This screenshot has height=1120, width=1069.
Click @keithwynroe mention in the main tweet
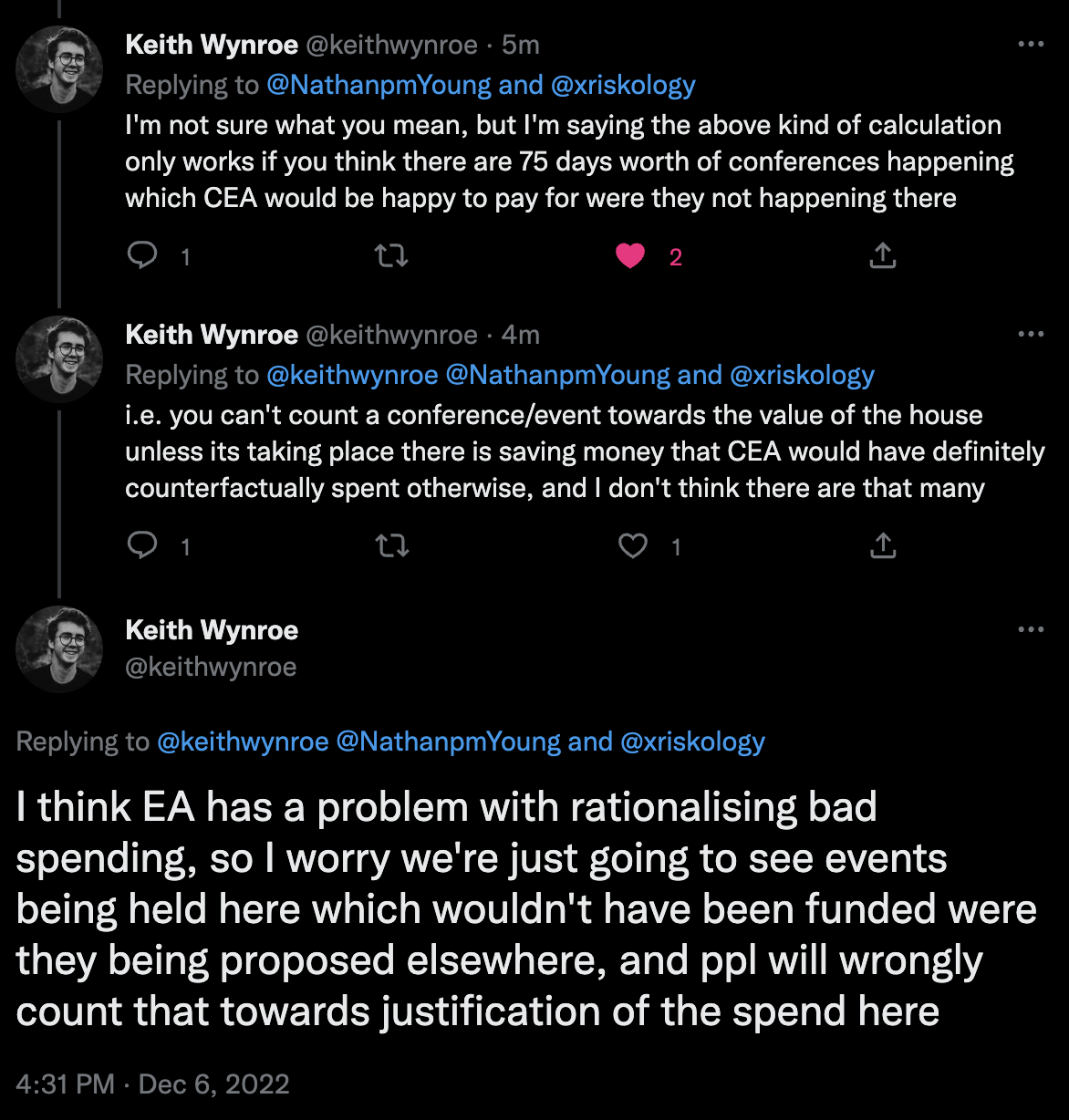243,741
